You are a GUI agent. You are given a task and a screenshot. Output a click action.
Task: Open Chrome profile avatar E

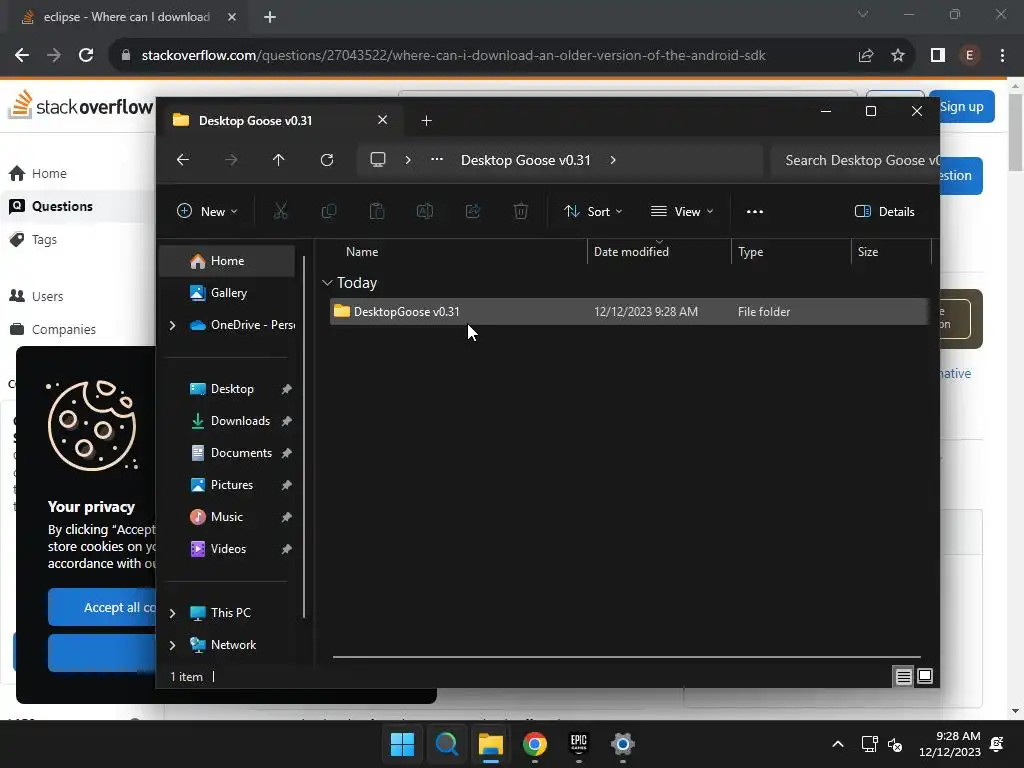(x=970, y=56)
